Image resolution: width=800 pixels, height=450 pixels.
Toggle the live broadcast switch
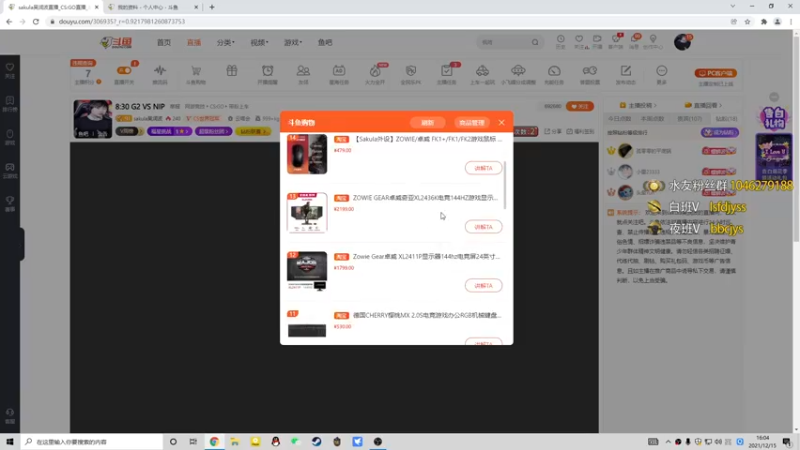click(124, 71)
